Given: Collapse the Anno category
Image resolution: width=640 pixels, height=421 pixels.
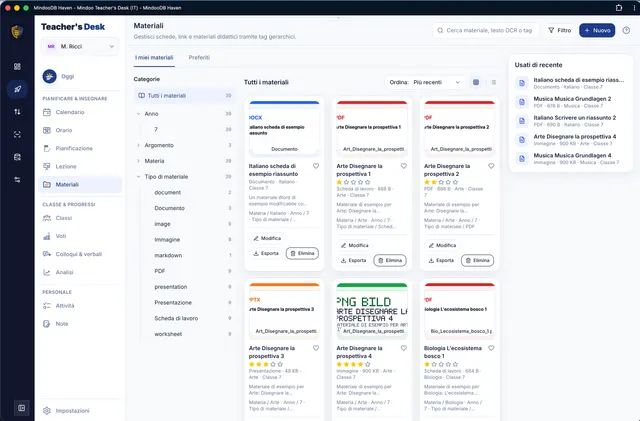Looking at the screenshot, I should [x=138, y=114].
